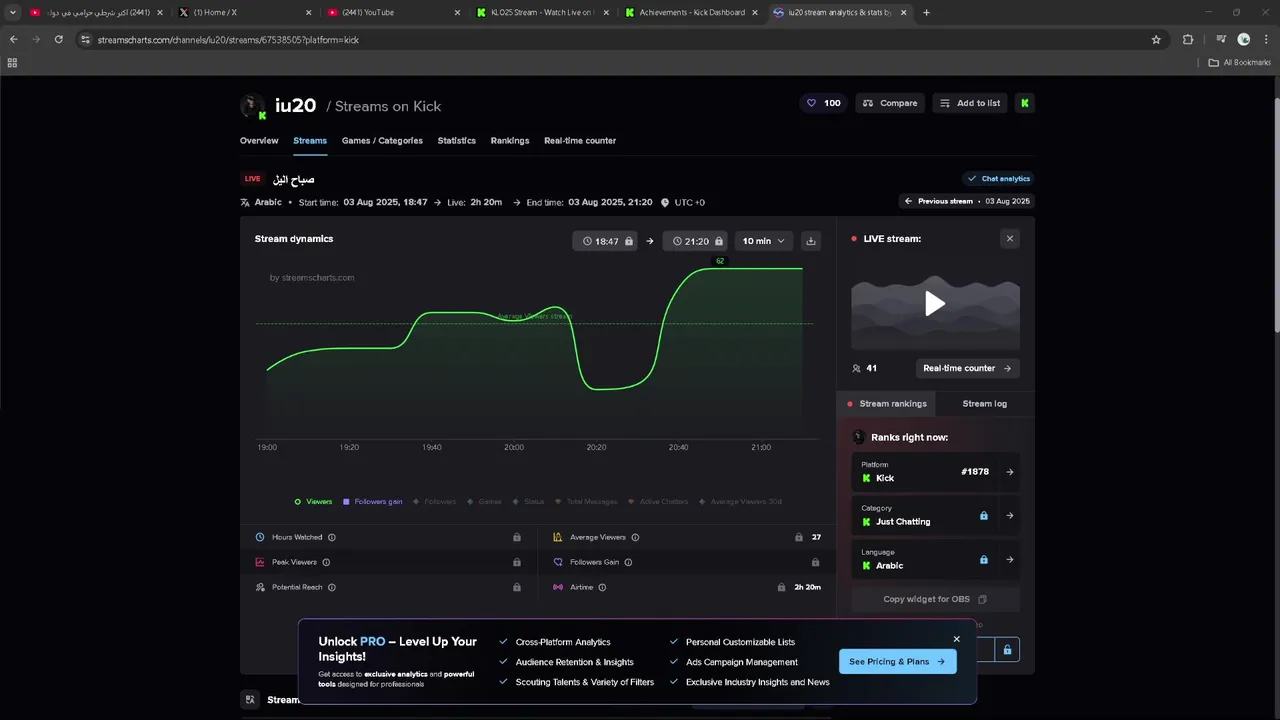1280x720 pixels.
Task: Open the Chrome apps grid icon
Action: click(12, 62)
